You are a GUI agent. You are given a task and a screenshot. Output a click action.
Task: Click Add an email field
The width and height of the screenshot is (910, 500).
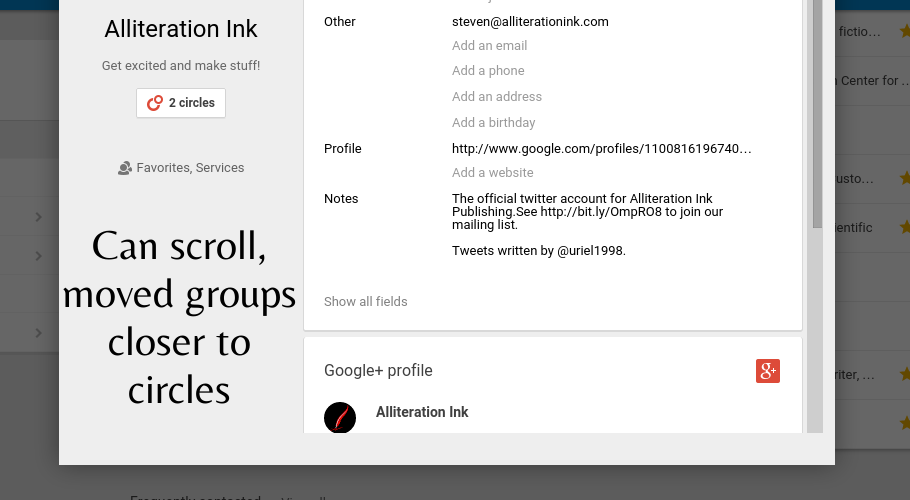pyautogui.click(x=489, y=46)
